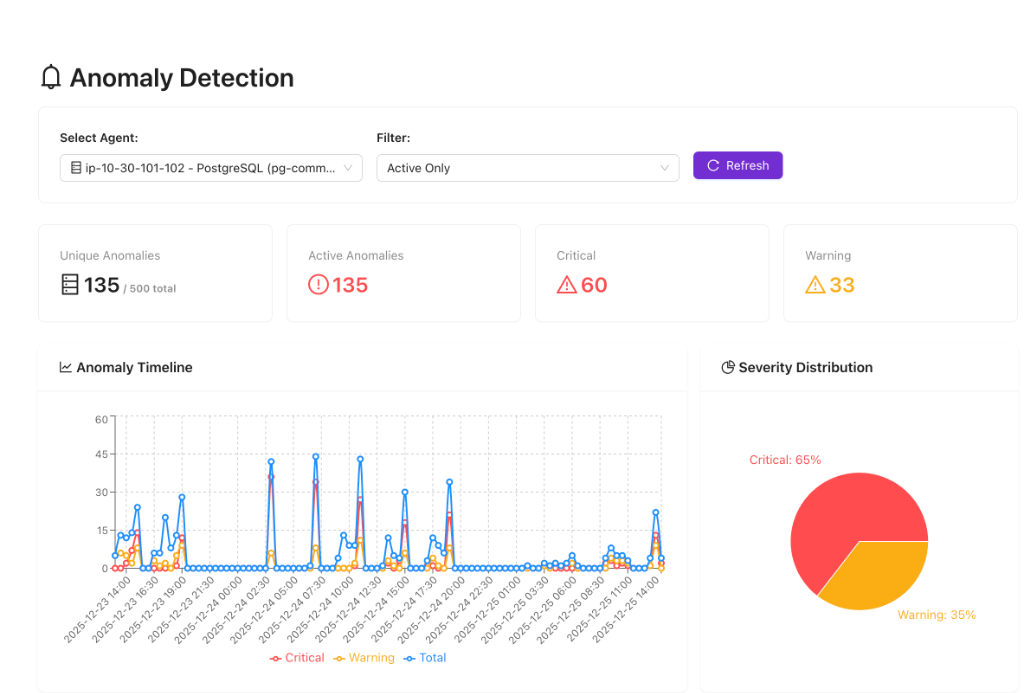Click the server icon inside the Select Agent field
The image size is (1024, 693).
coord(74,168)
